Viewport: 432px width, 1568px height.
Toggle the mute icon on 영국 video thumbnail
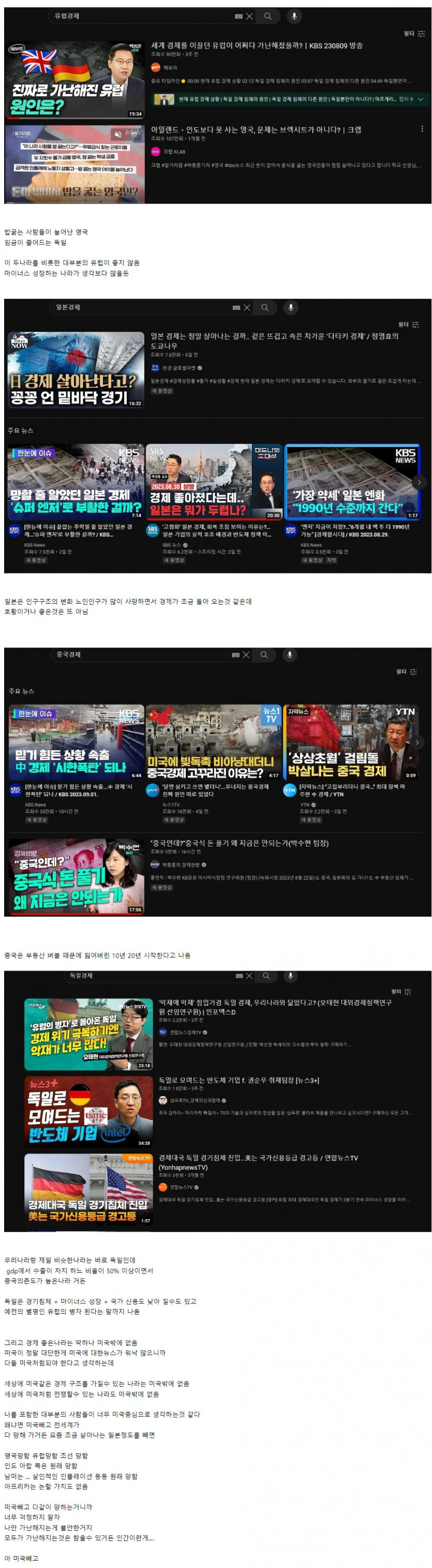(117, 134)
